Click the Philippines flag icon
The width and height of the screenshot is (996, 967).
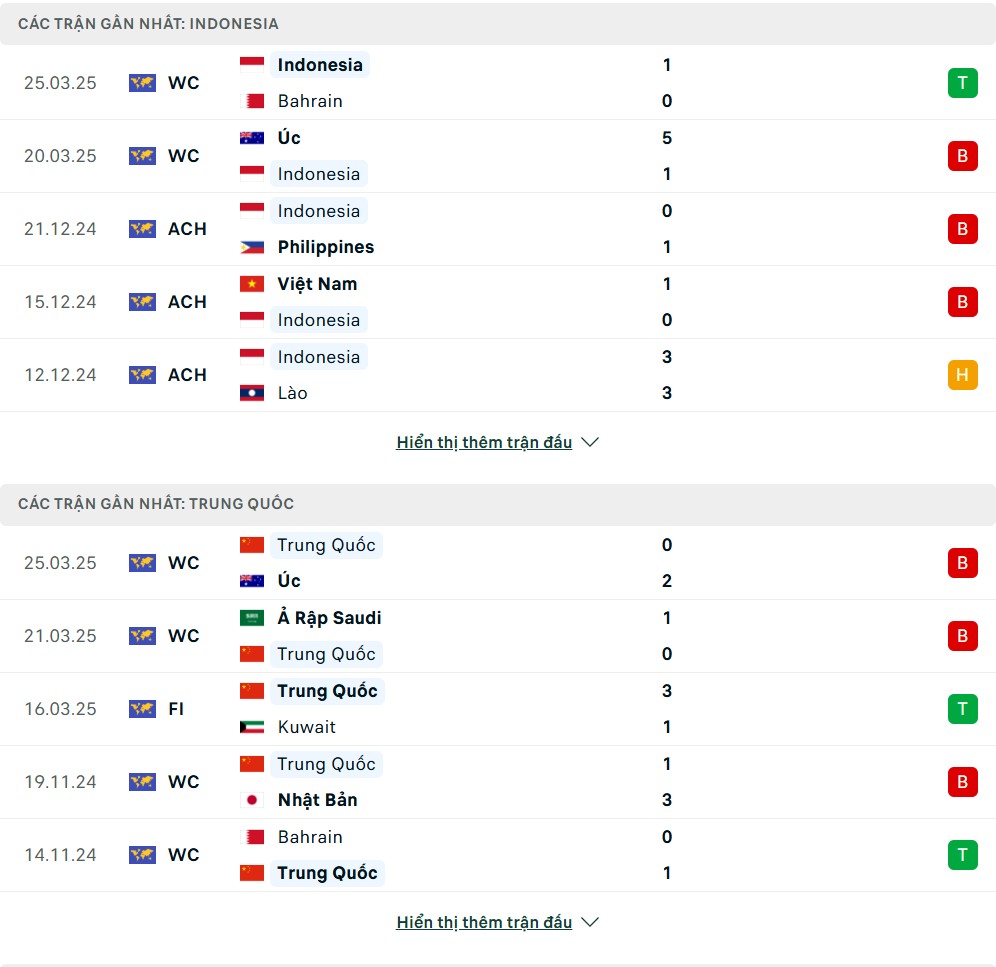point(252,247)
